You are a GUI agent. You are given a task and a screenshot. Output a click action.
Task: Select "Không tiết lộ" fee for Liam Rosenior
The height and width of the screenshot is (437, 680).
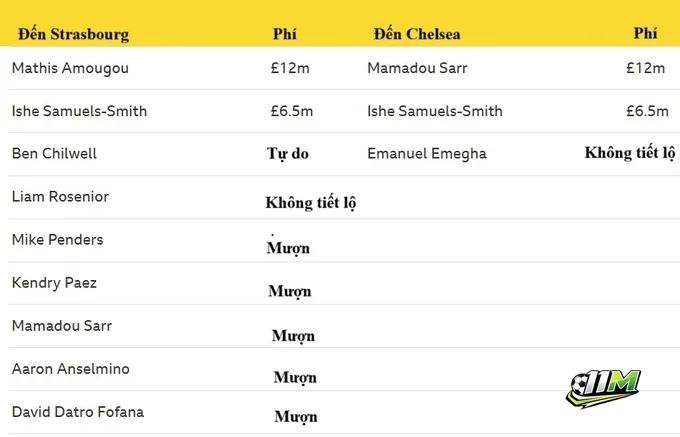click(311, 203)
